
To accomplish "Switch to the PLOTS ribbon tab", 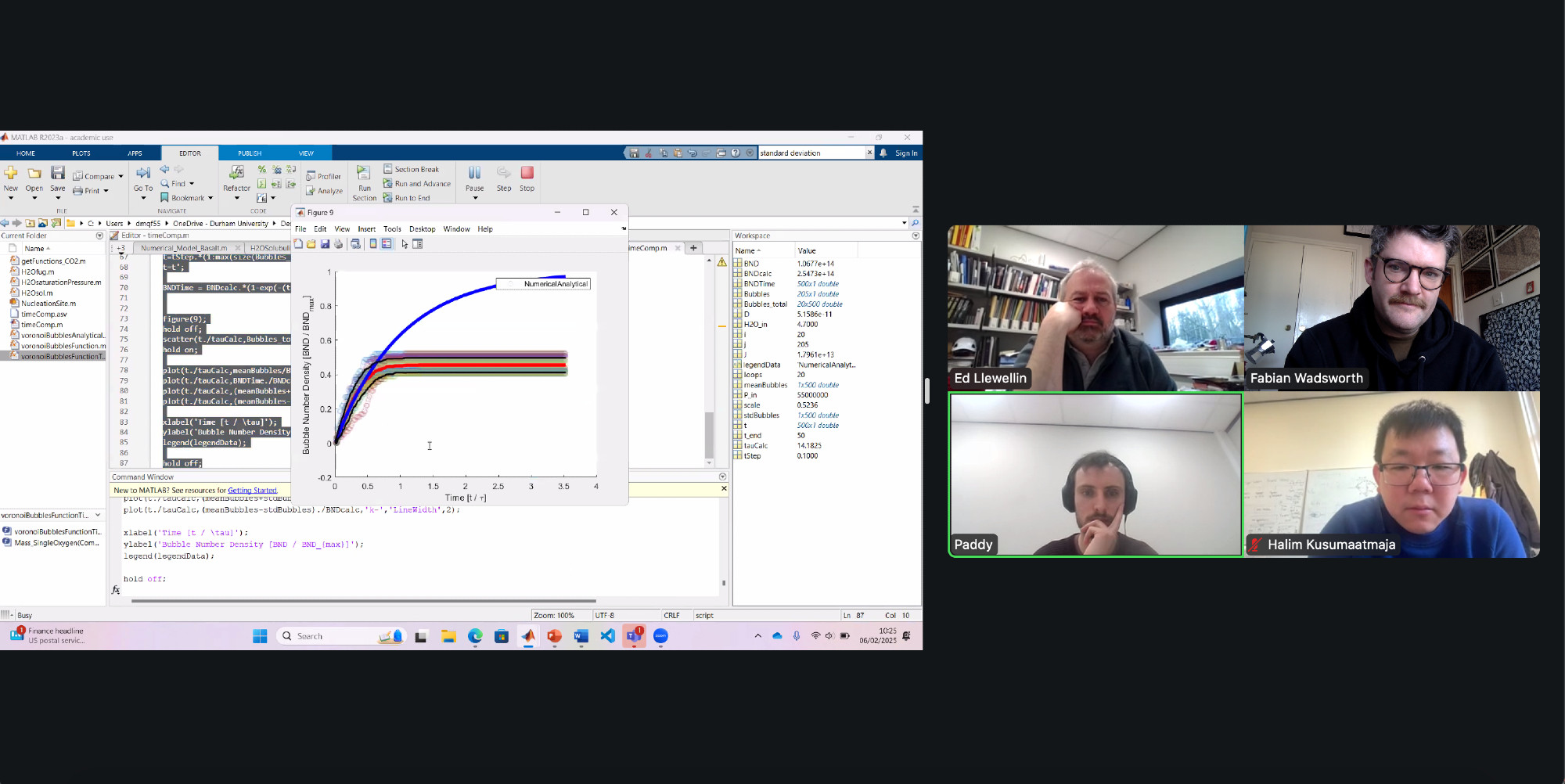I will pyautogui.click(x=81, y=153).
